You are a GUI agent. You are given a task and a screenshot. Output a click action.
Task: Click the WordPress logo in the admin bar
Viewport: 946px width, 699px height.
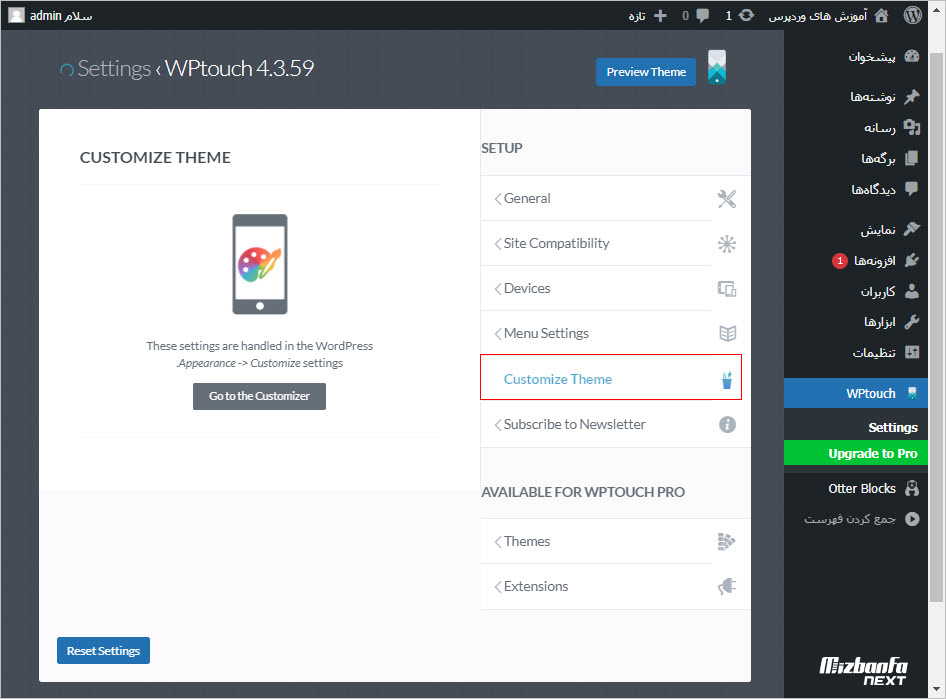tap(912, 15)
